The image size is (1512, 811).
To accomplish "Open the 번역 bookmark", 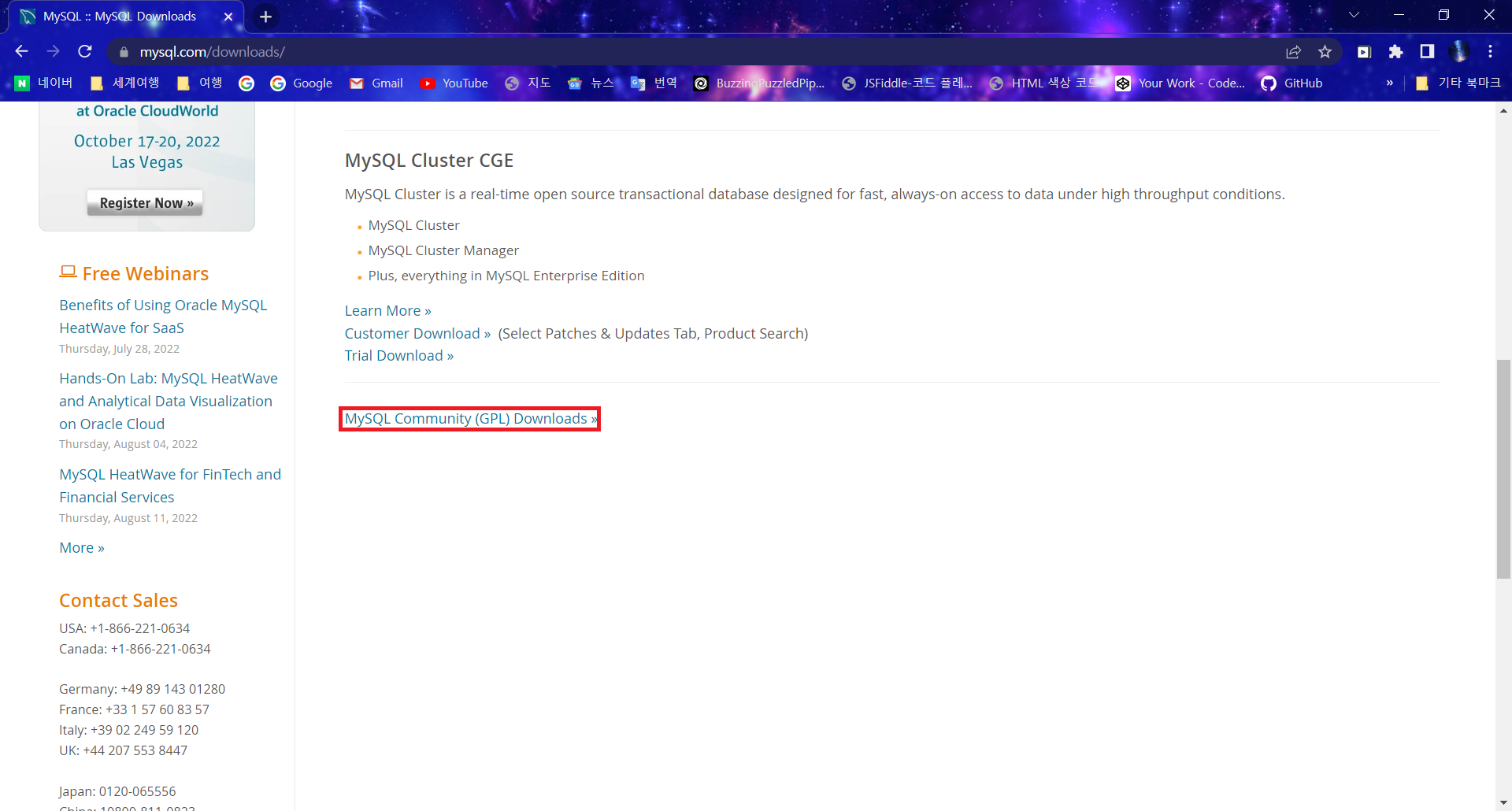I will click(x=654, y=83).
